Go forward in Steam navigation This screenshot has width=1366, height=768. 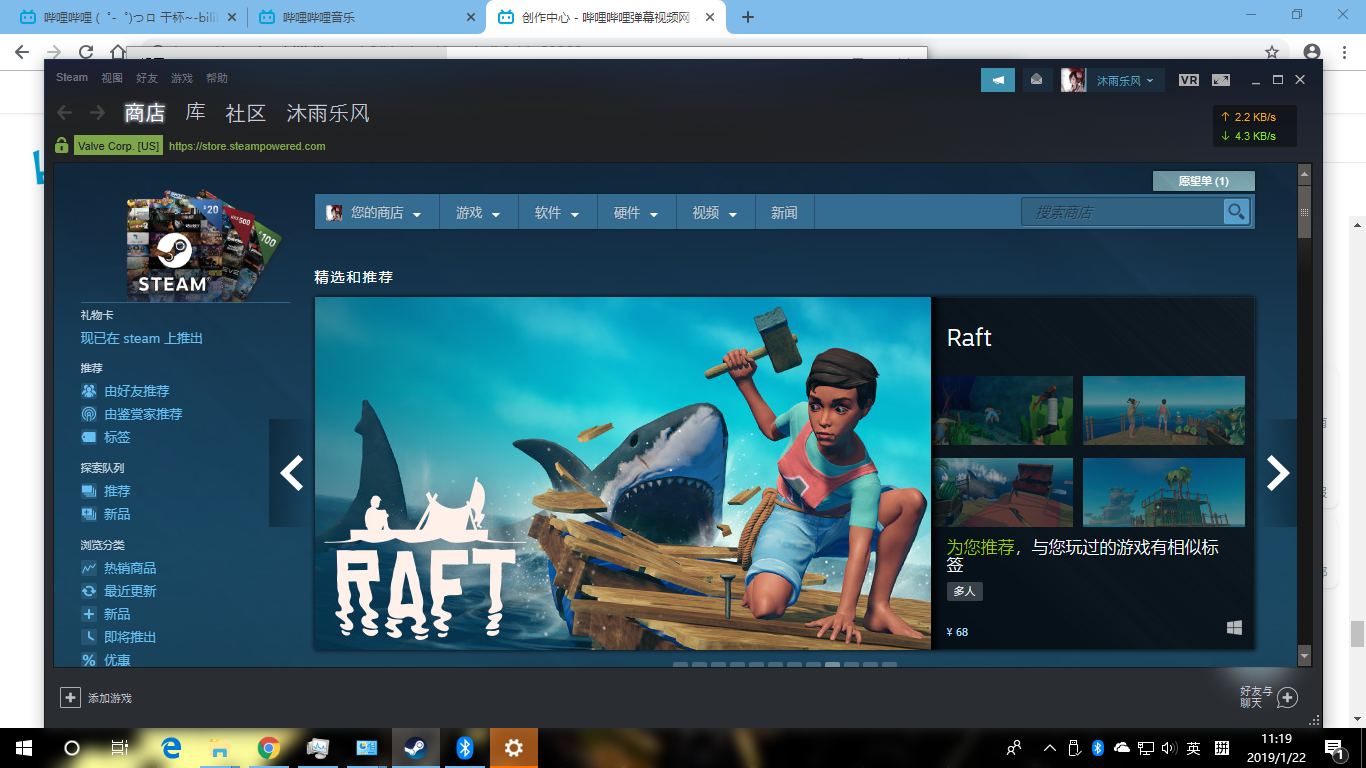[x=97, y=113]
